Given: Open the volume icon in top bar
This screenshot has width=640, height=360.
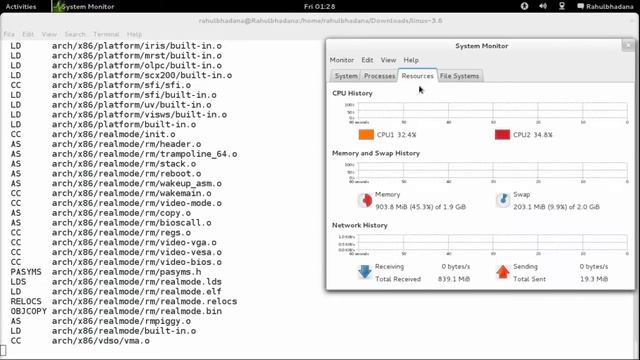Looking at the screenshot, I should [x=543, y=6].
